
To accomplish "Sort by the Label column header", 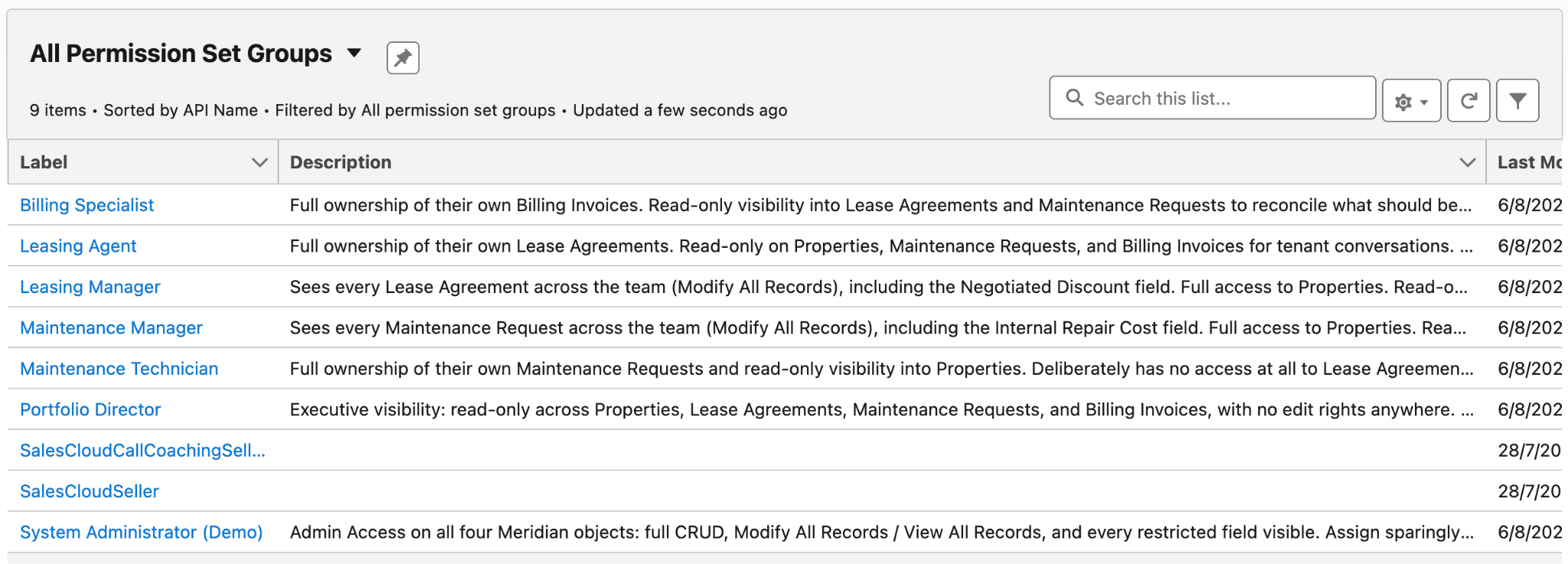I will (44, 162).
